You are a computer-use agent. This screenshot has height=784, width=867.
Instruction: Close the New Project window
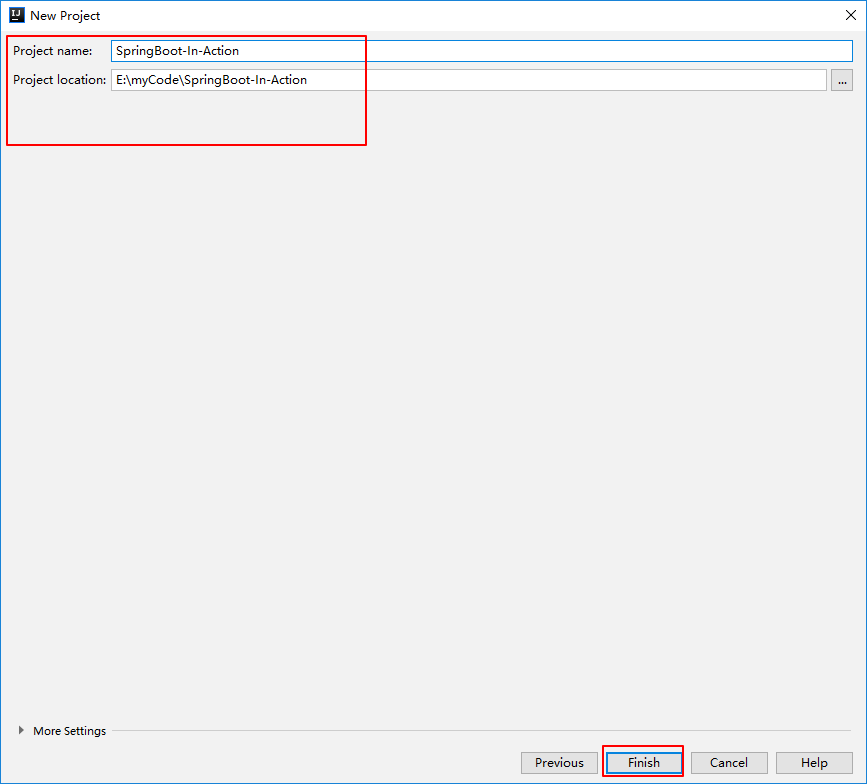(850, 15)
